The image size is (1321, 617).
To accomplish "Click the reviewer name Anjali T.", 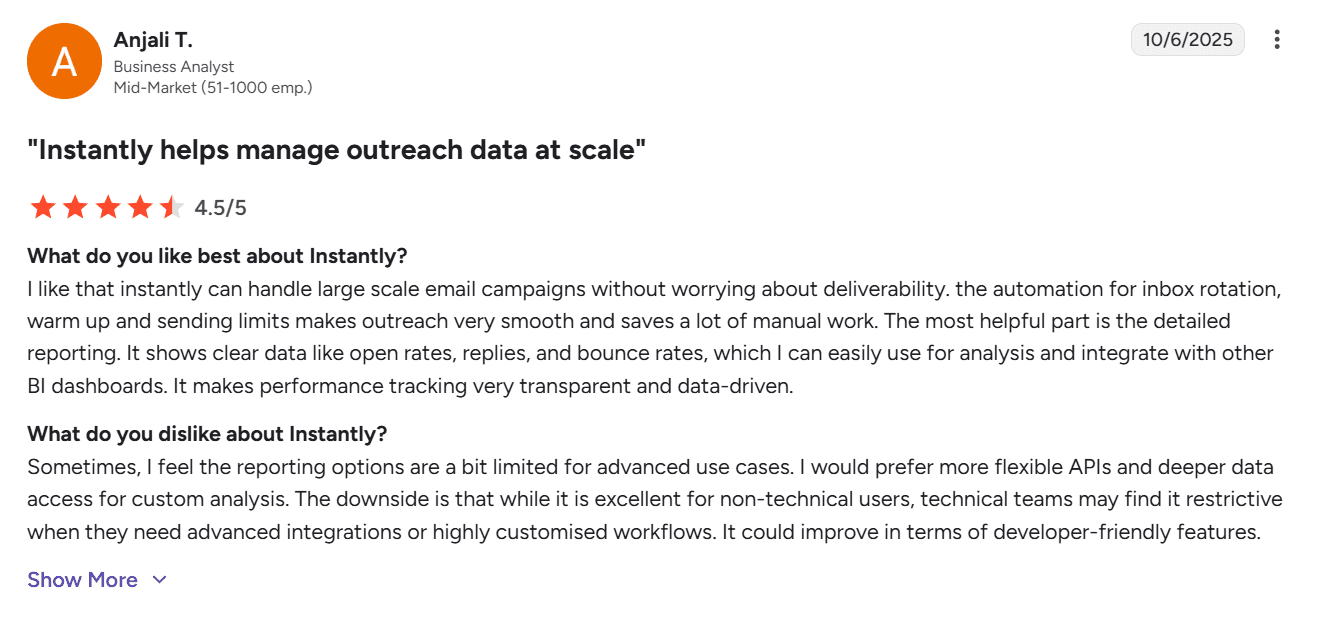I will coord(152,40).
